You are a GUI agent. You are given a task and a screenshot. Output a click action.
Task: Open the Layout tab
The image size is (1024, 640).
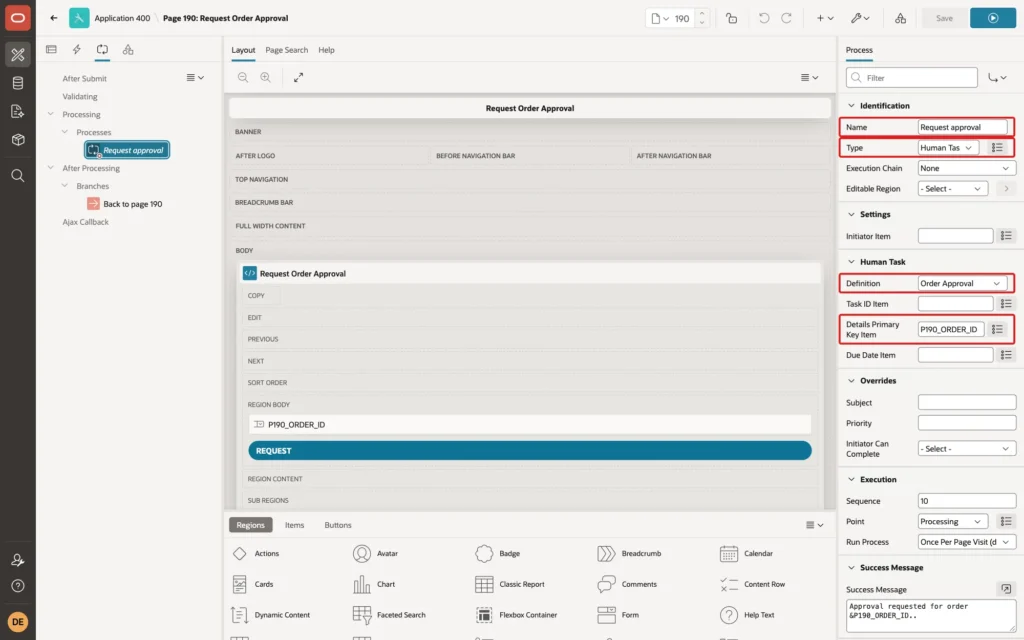pyautogui.click(x=243, y=50)
